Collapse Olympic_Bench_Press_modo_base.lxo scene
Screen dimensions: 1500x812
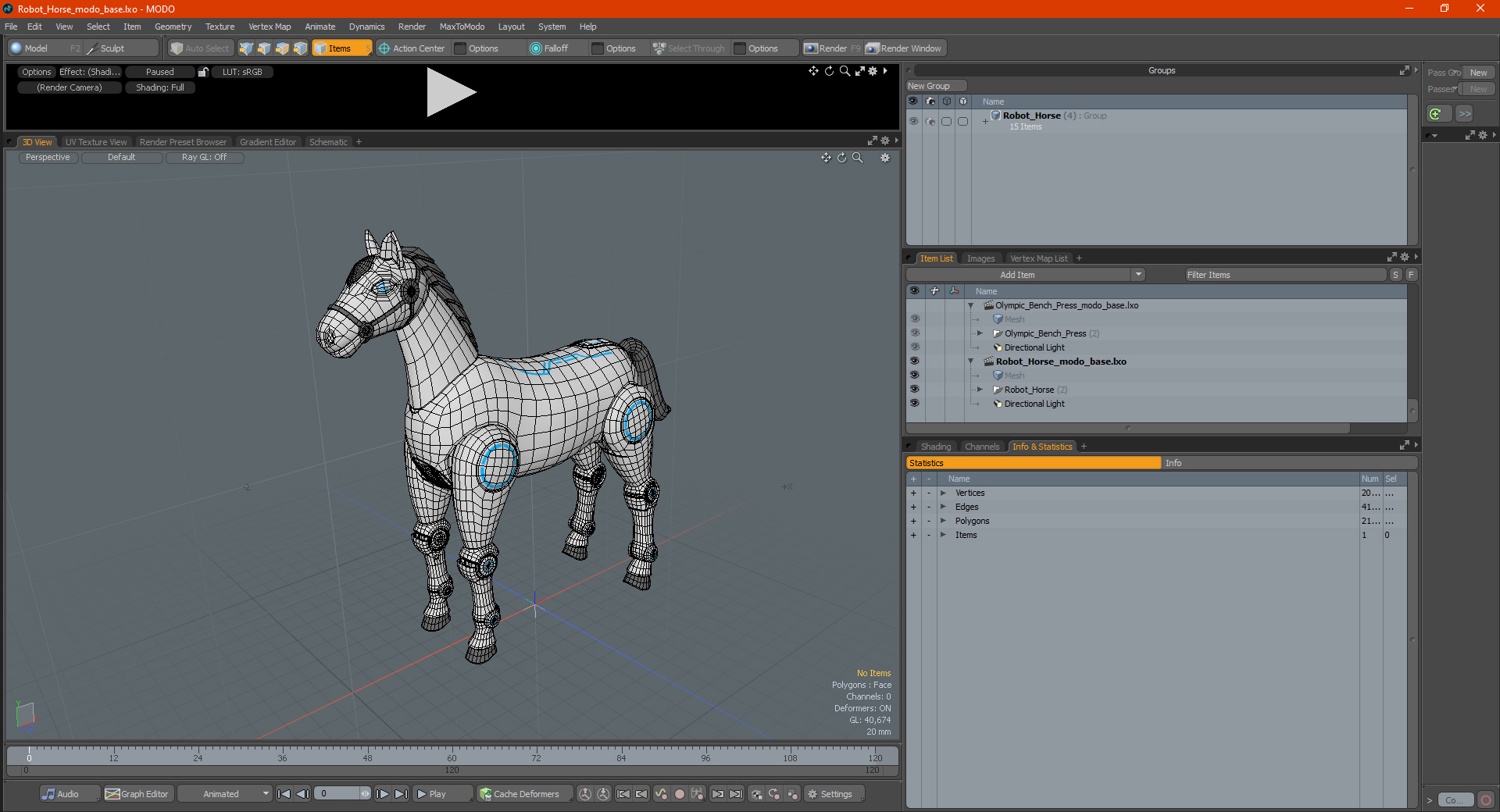point(971,305)
